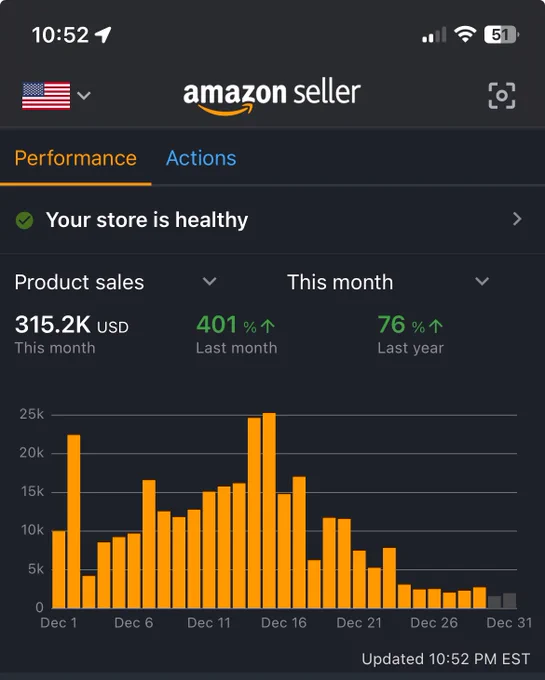Switch to the Actions tab

point(201,158)
